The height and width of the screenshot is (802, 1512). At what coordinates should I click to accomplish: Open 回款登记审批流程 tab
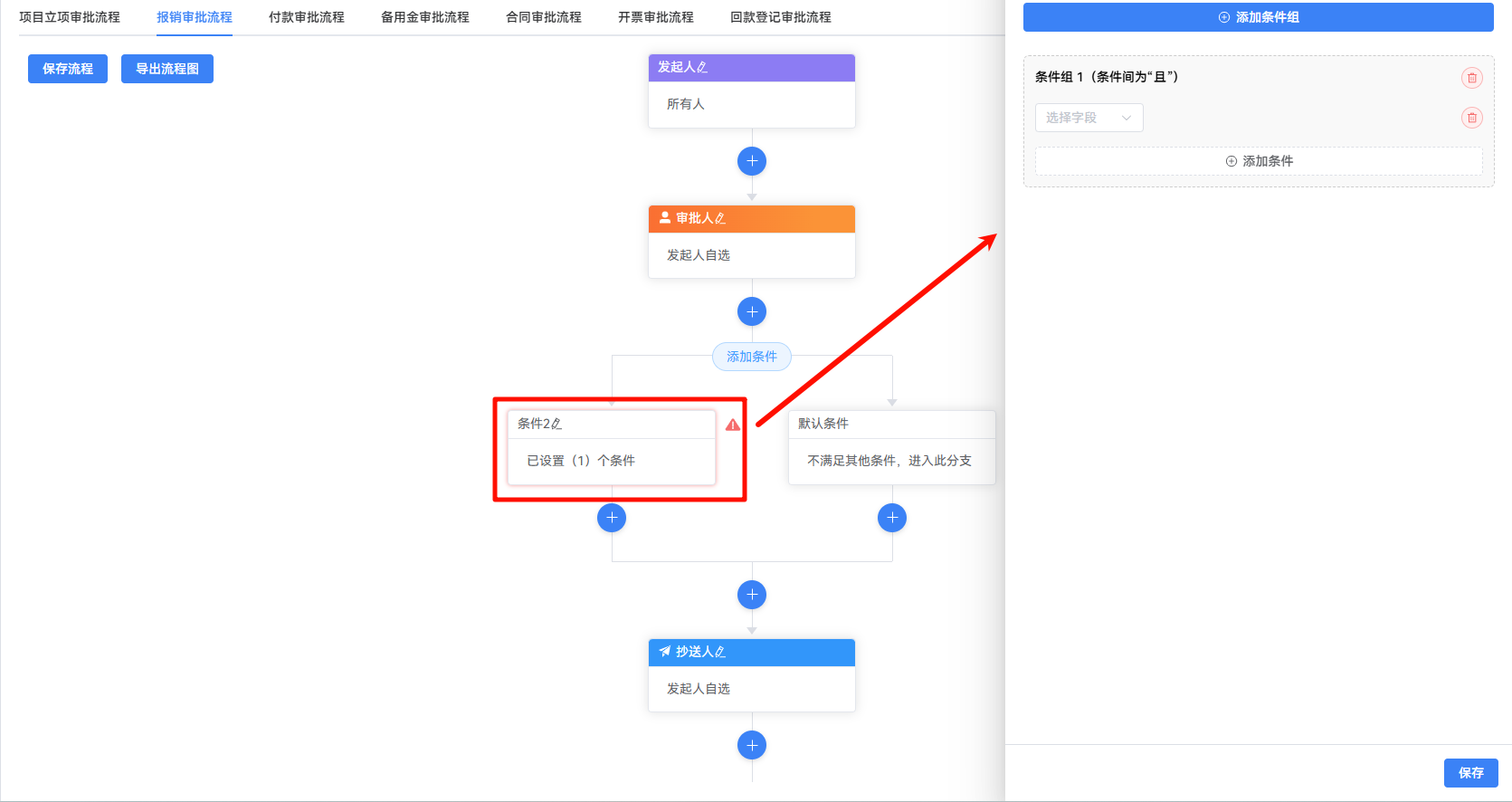pyautogui.click(x=781, y=17)
